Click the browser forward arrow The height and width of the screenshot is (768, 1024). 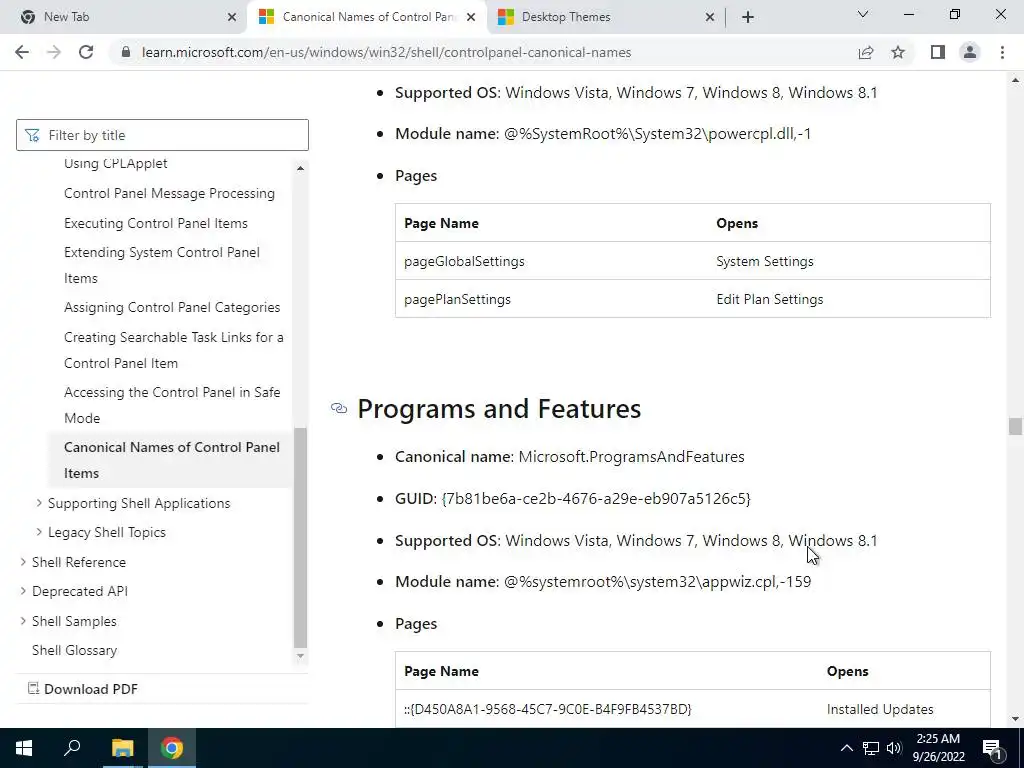[54, 52]
